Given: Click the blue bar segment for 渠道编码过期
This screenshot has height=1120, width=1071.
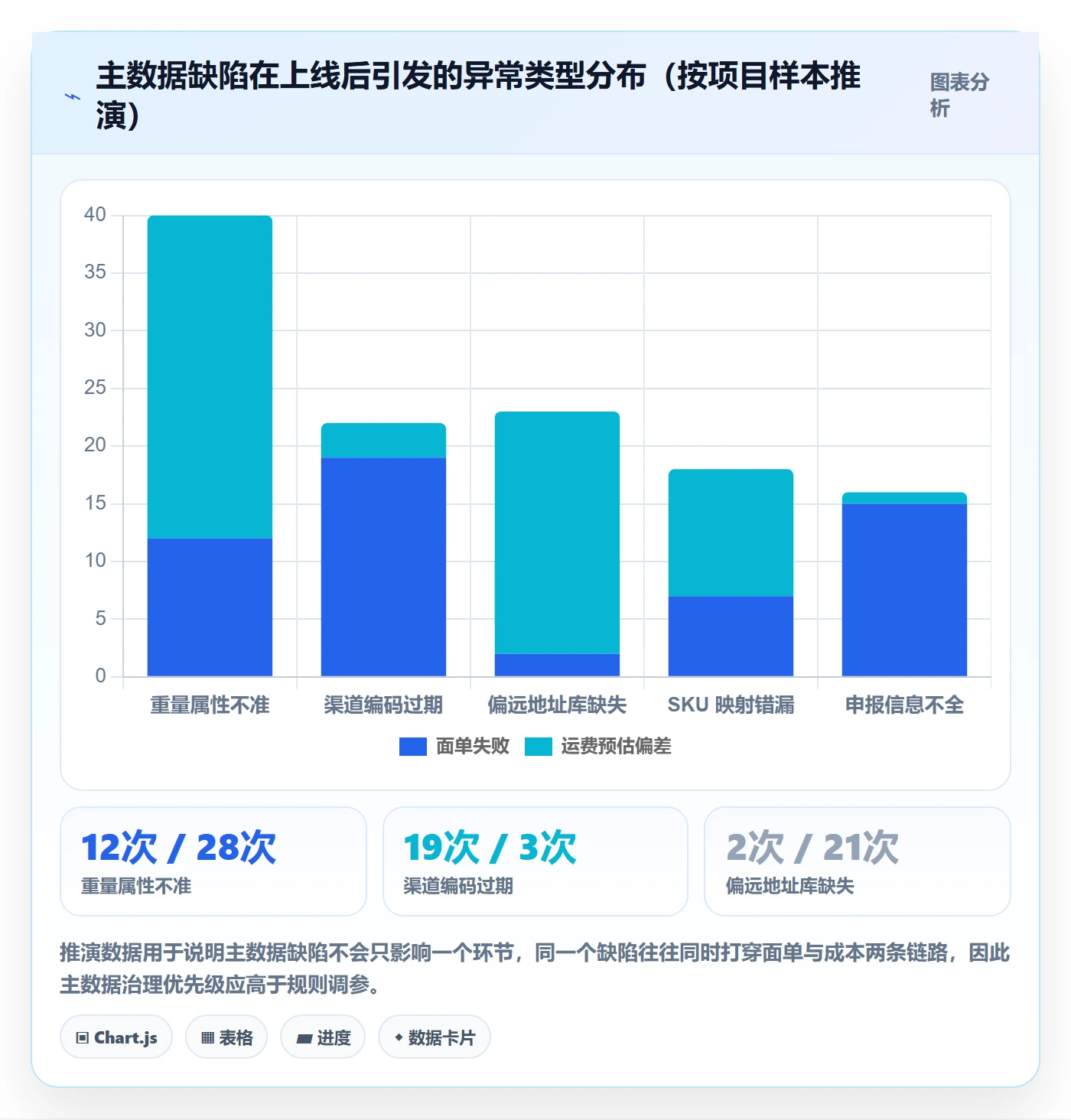Looking at the screenshot, I should (x=383, y=567).
